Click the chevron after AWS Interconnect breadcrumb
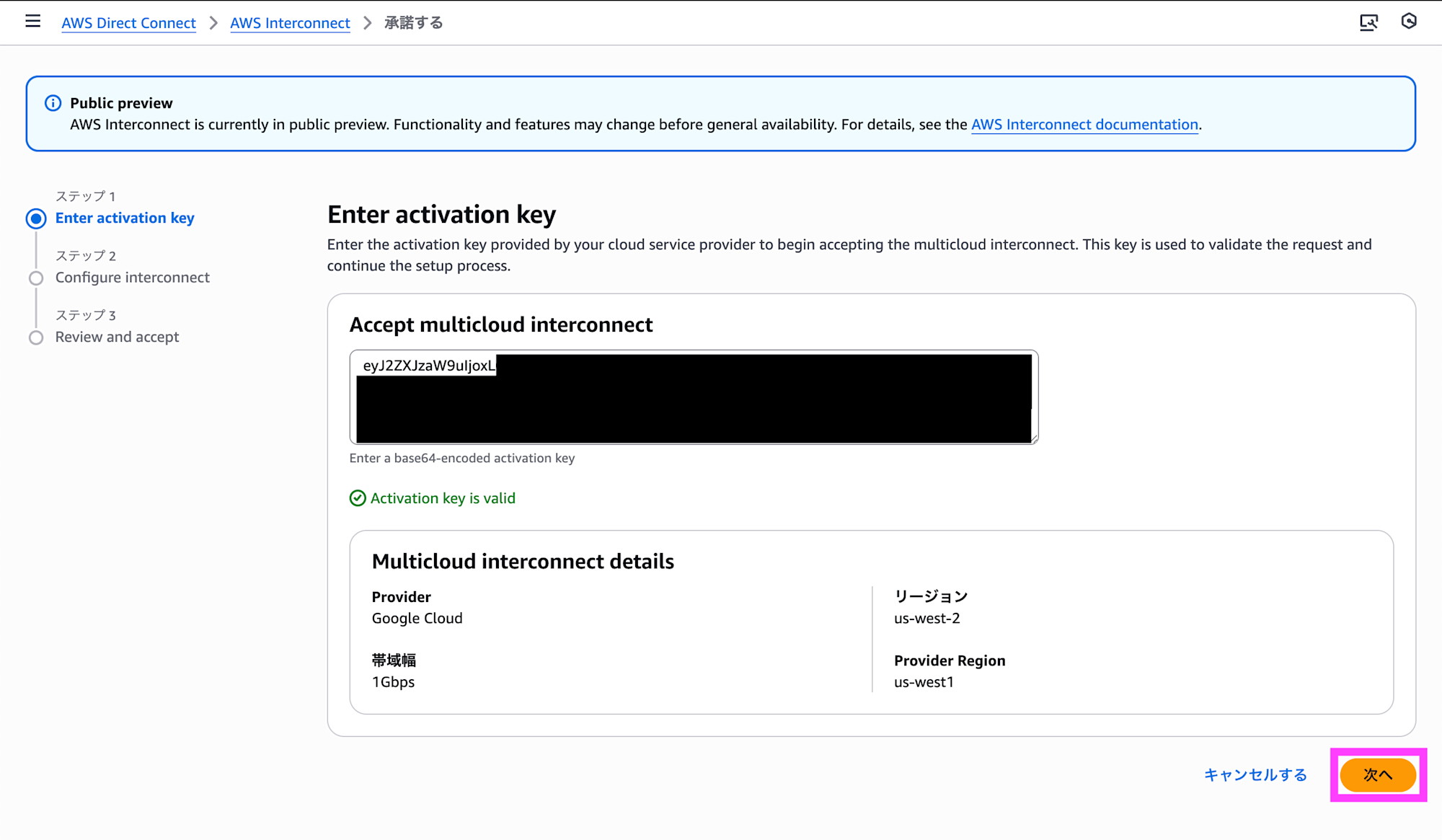The width and height of the screenshot is (1442, 840). (368, 23)
